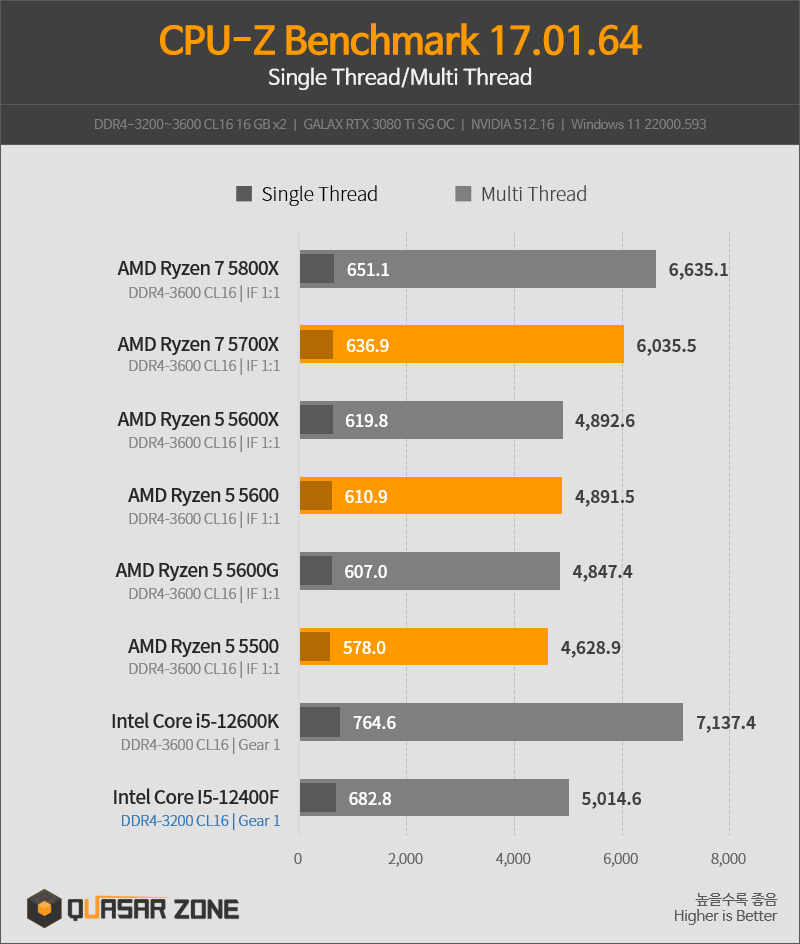Click the blue DDR4-3200 CL16 Gear 1 text
The width and height of the screenshot is (800, 944).
pos(200,821)
